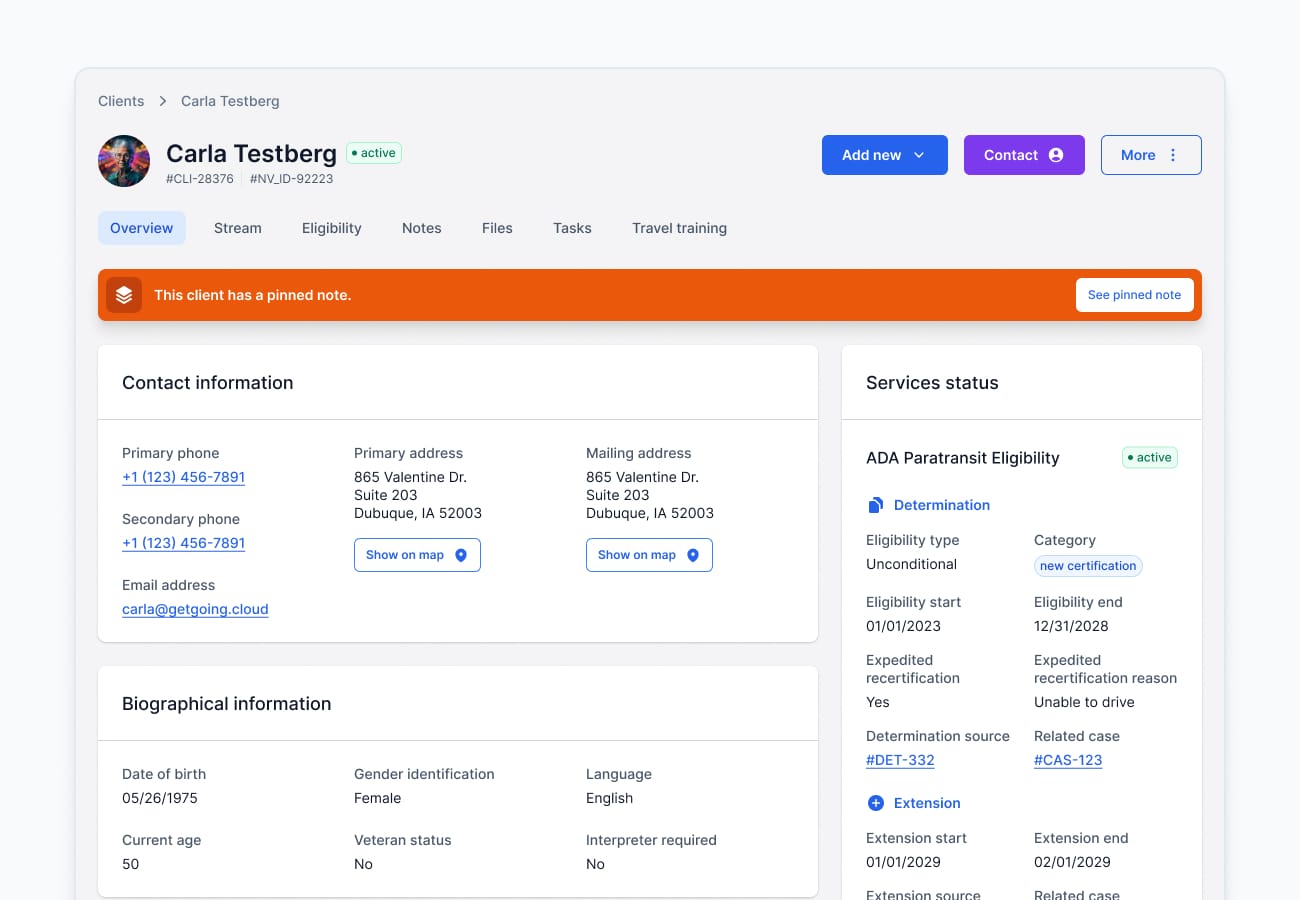
Task: Show mailing address on map
Action: (x=649, y=555)
